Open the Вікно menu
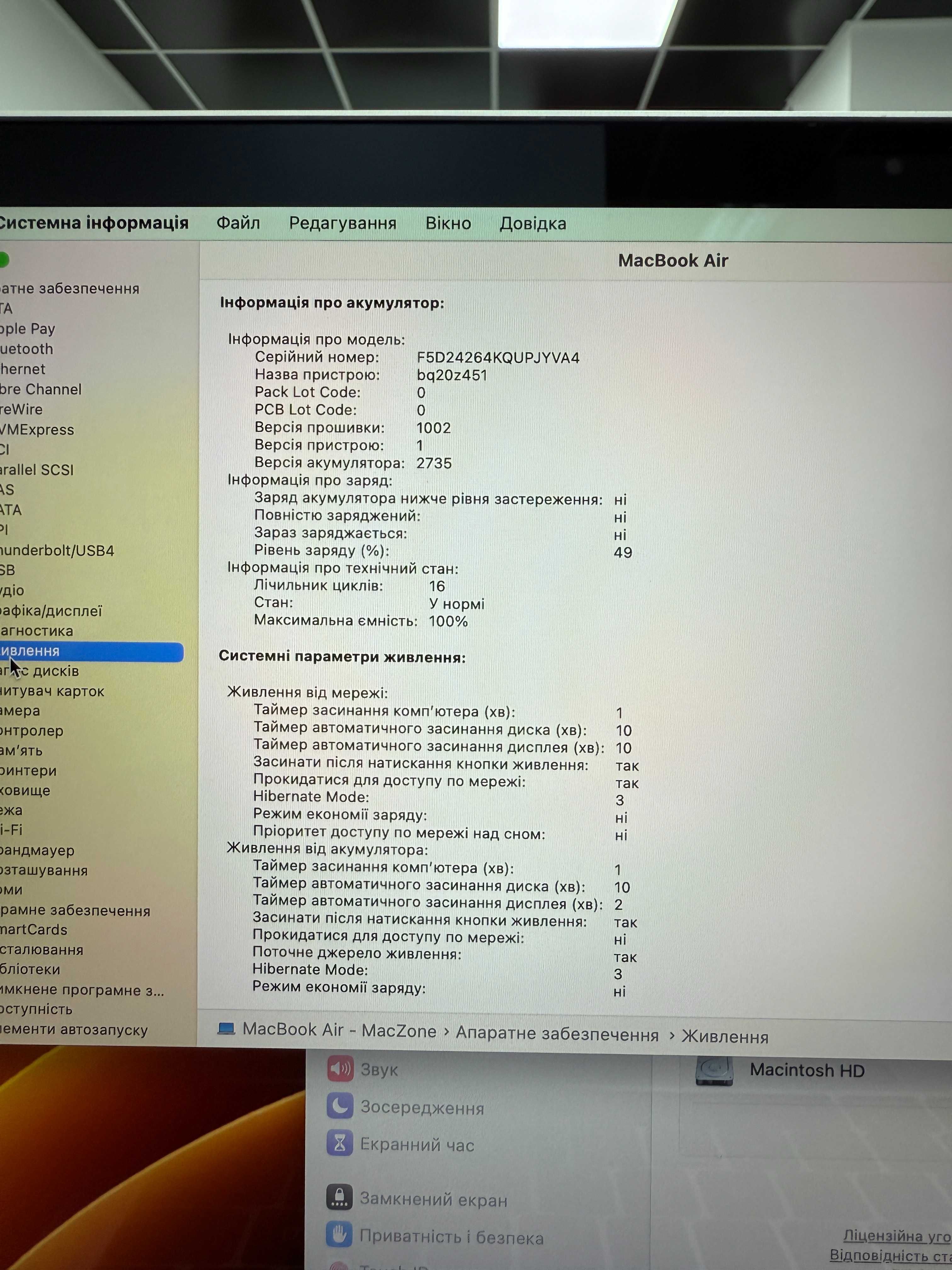 (x=448, y=223)
